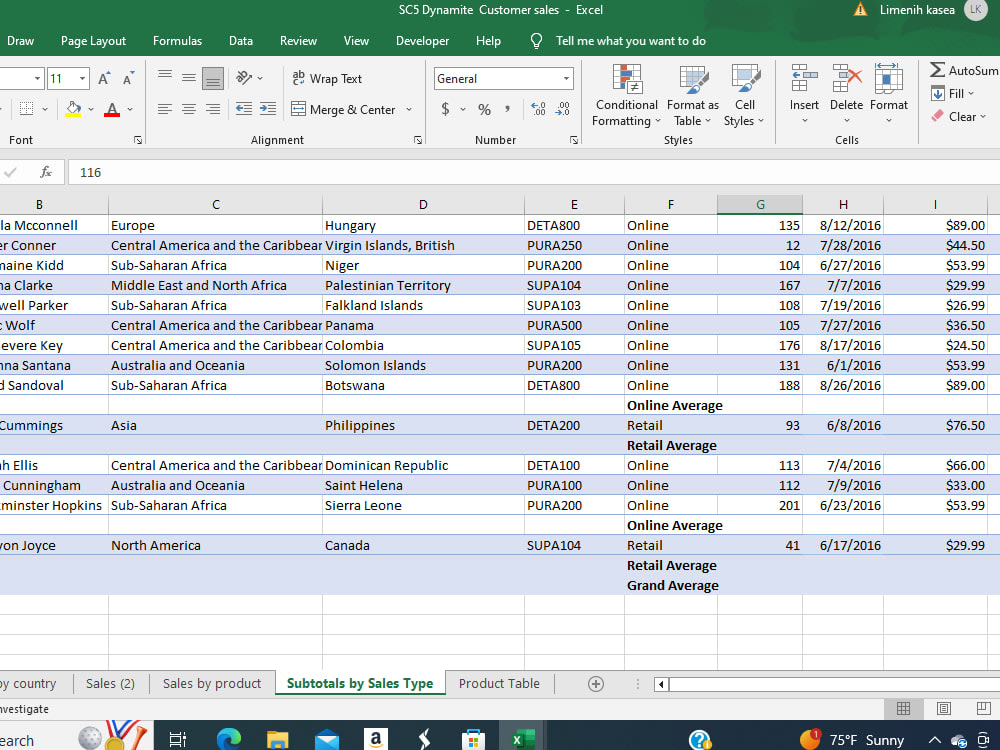Add a new worksheet
This screenshot has width=1000, height=750.
pyautogui.click(x=596, y=683)
